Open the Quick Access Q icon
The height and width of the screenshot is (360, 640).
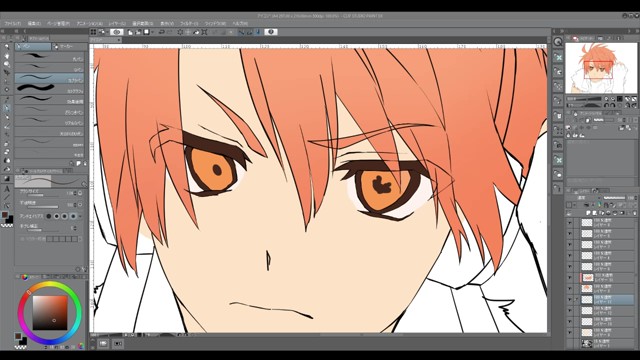coord(558,41)
